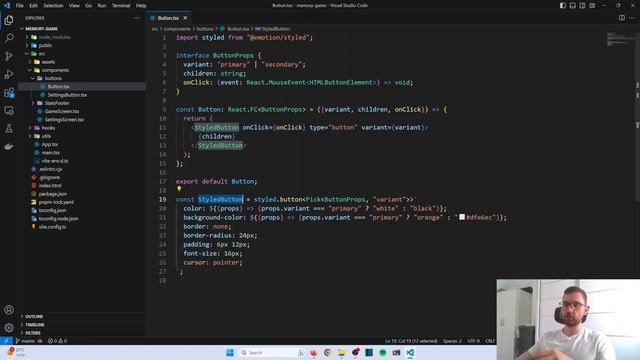Click the StyledButton breadcrumb item
The image size is (640, 360).
273,29
